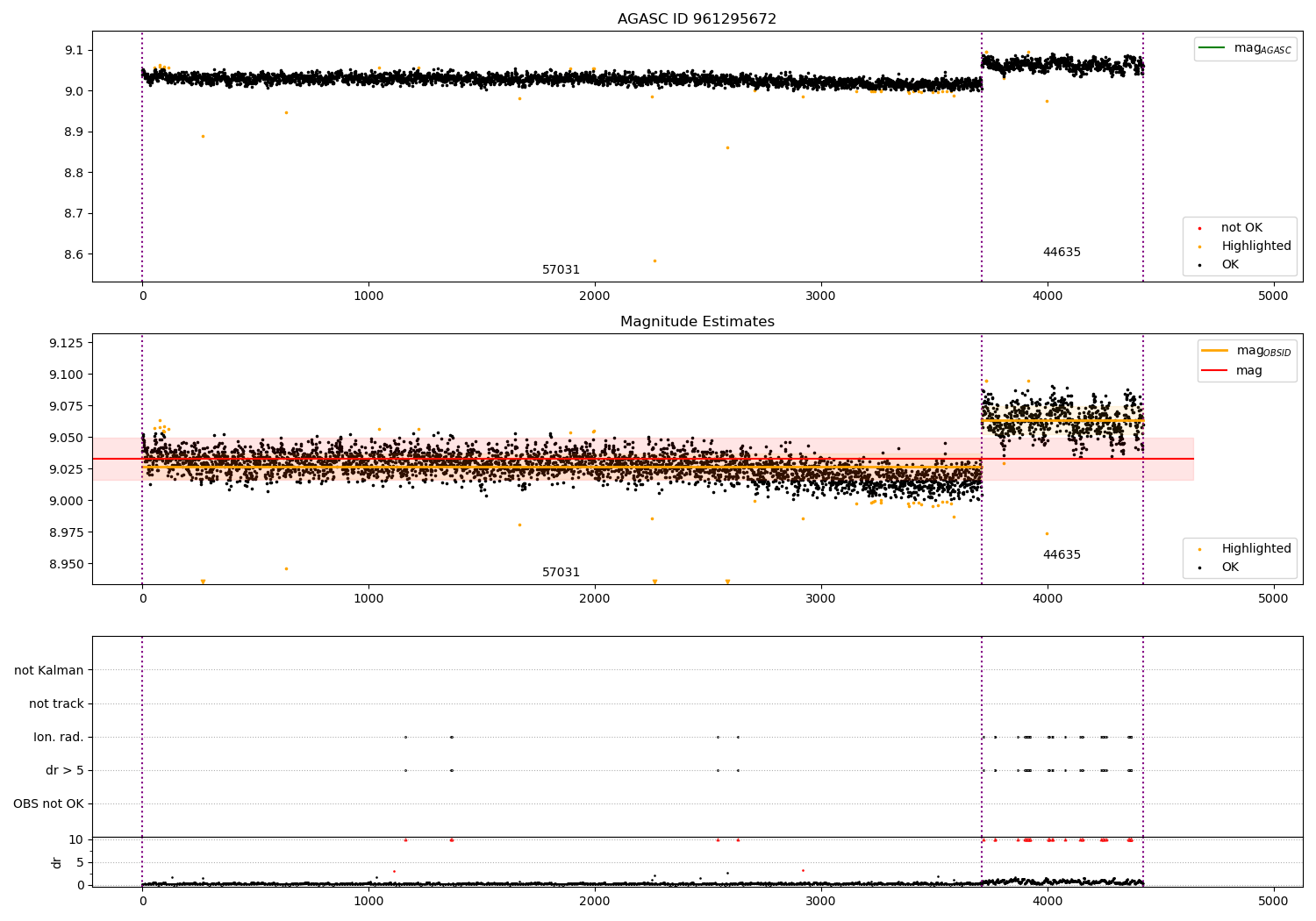Image resolution: width=1316 pixels, height=921 pixels.
Task: Click the '8.7' y-axis tick label
Action: [x=75, y=214]
